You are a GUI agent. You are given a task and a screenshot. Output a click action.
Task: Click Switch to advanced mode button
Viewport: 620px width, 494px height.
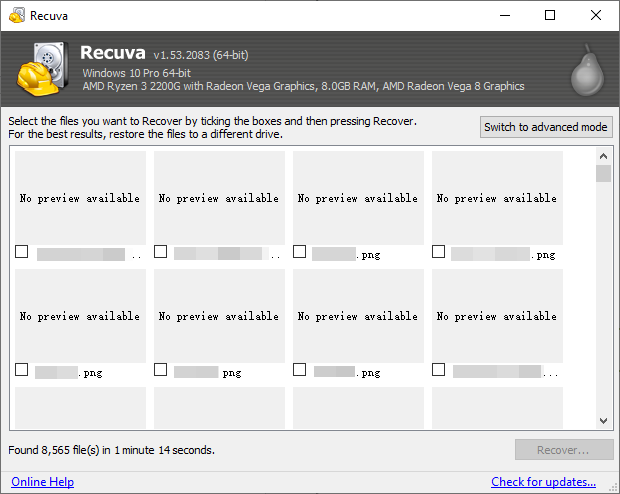pyautogui.click(x=546, y=127)
